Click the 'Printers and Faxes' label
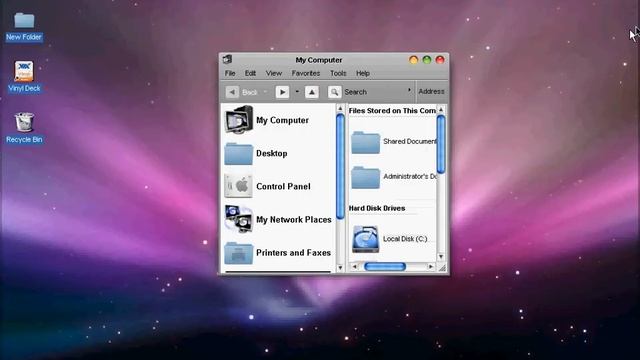 click(293, 253)
